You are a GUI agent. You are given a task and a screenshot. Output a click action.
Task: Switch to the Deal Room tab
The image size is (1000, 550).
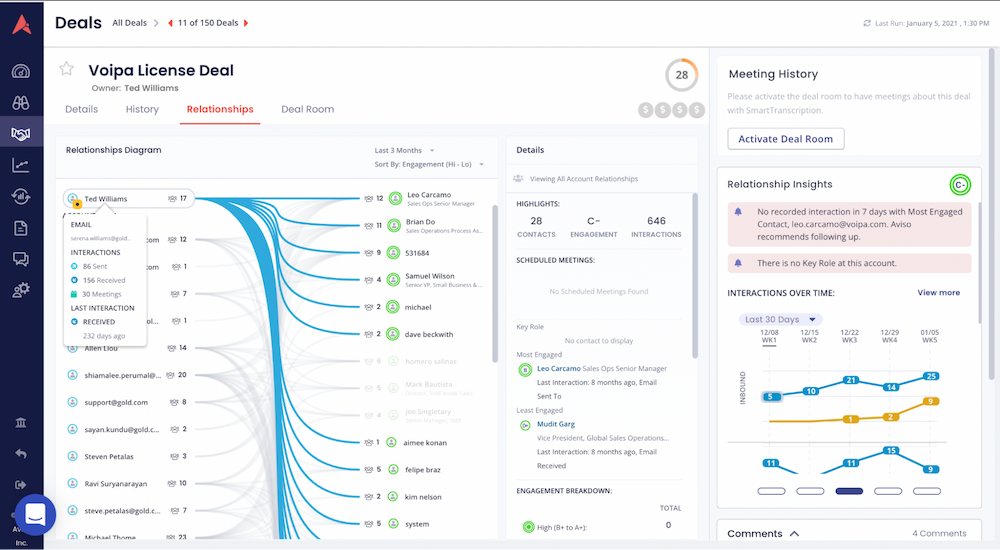(x=307, y=109)
